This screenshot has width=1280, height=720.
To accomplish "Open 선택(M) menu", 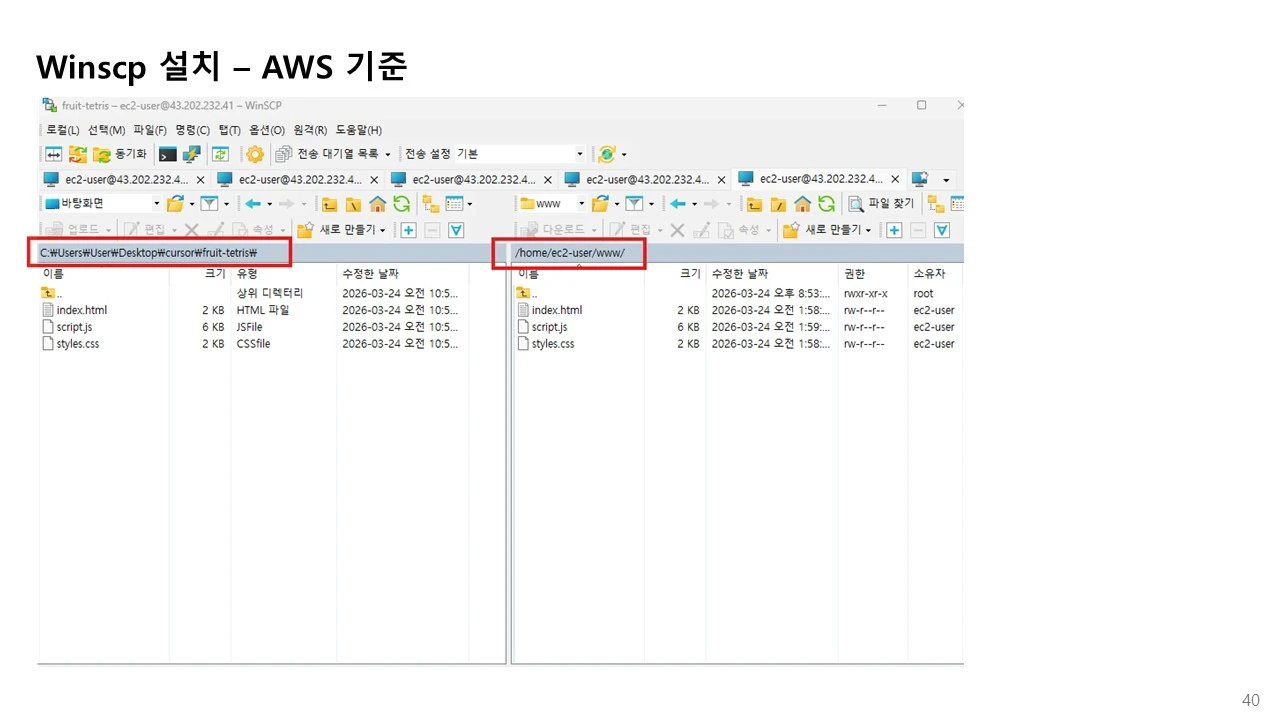I will click(x=107, y=130).
